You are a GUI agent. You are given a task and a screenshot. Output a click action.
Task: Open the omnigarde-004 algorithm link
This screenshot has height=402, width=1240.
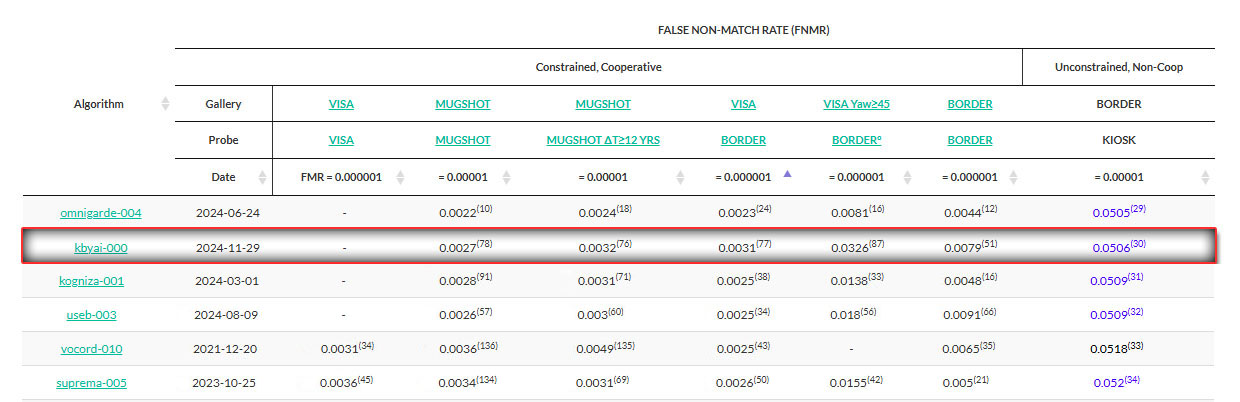point(100,213)
